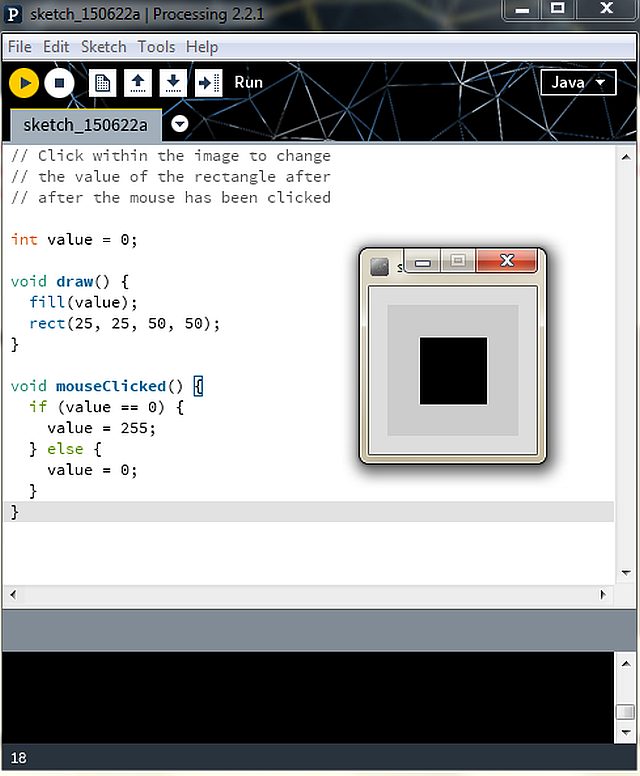Click the 'rect(25, 25, 50, 50);' line
Image resolution: width=640 pixels, height=776 pixels.
[x=124, y=324]
